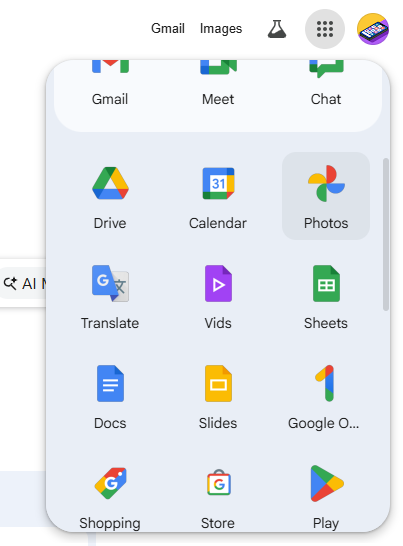The width and height of the screenshot is (403, 546).
Task: Open Images link in top bar
Action: tap(221, 29)
